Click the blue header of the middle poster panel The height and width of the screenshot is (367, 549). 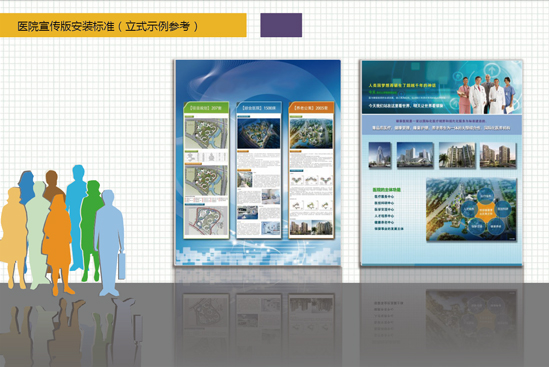coord(259,108)
